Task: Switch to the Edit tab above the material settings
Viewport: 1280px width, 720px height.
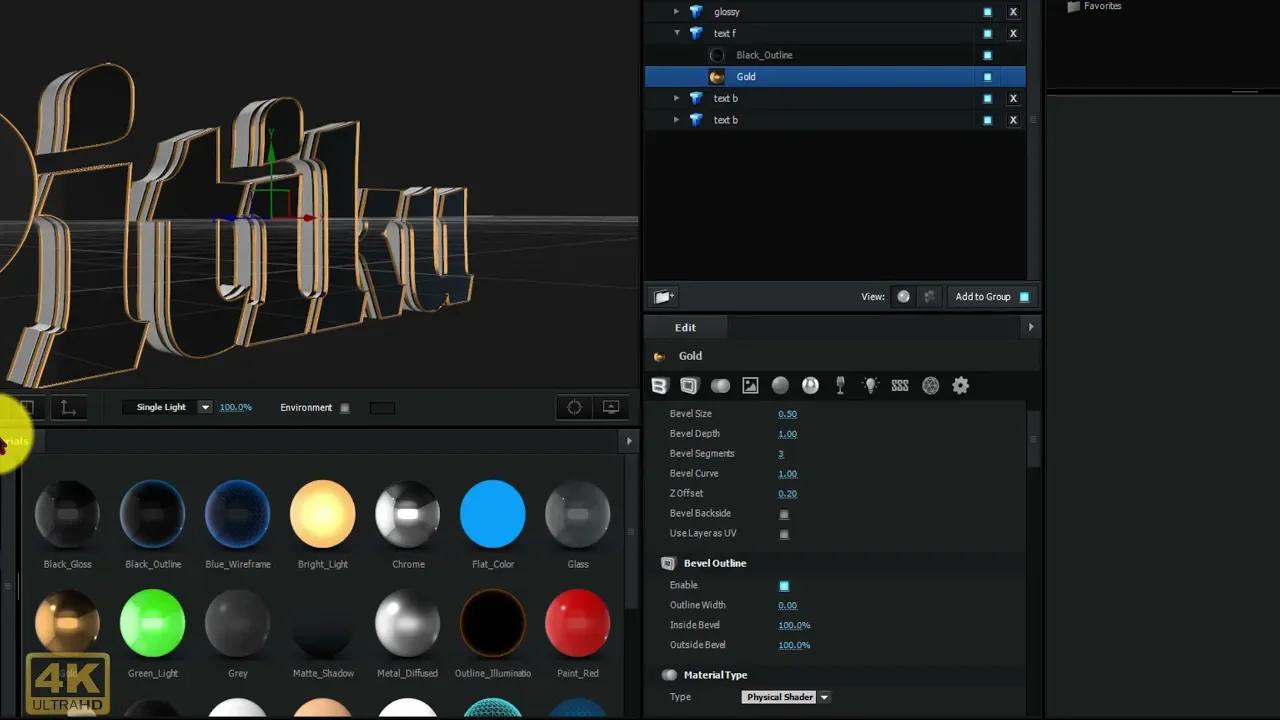Action: (x=685, y=327)
